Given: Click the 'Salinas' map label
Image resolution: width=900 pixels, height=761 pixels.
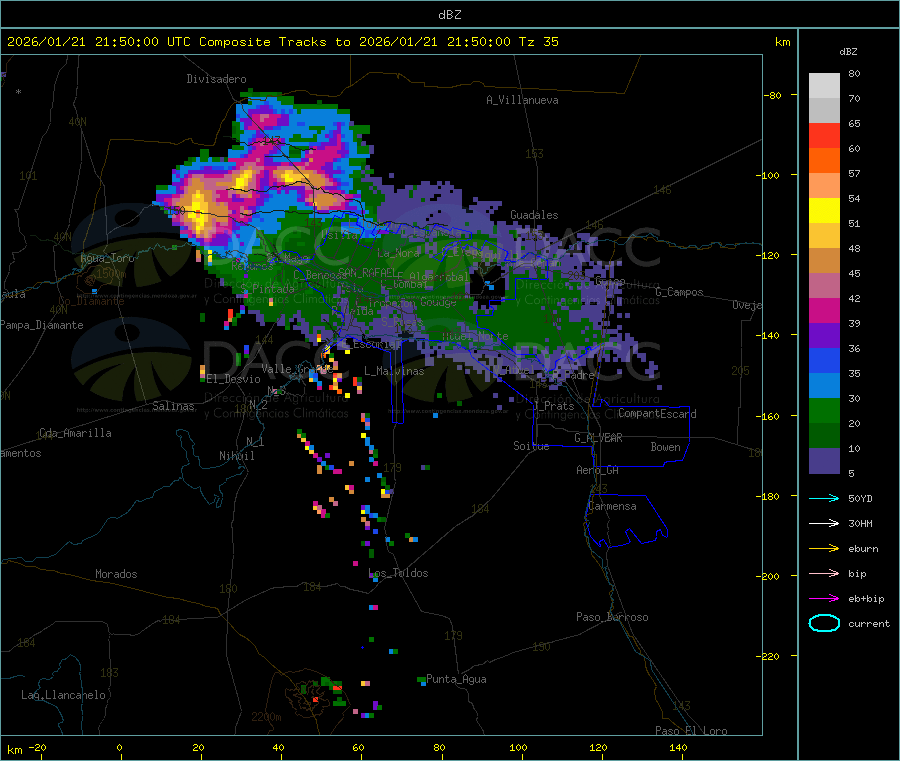Looking at the screenshot, I should pyautogui.click(x=173, y=406).
